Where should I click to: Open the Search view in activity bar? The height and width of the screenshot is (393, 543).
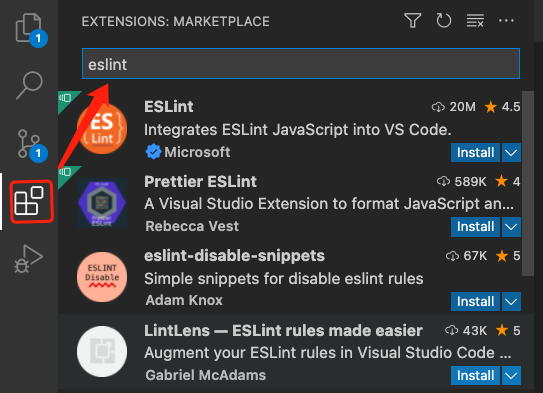(x=29, y=85)
